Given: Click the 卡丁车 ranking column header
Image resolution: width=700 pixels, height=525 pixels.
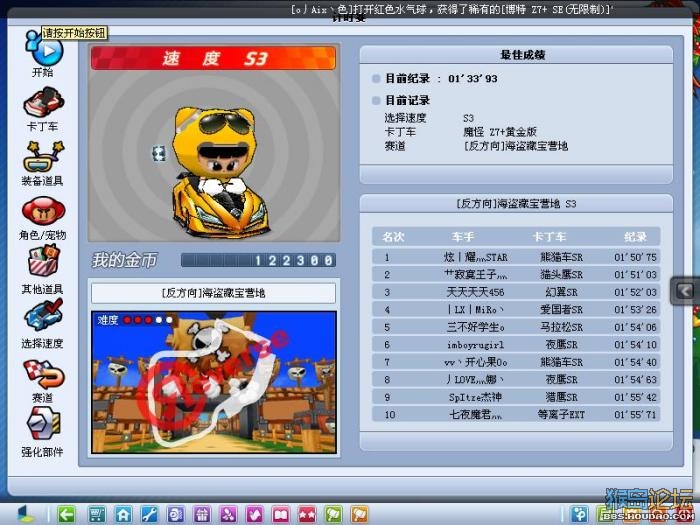Looking at the screenshot, I should point(550,237).
